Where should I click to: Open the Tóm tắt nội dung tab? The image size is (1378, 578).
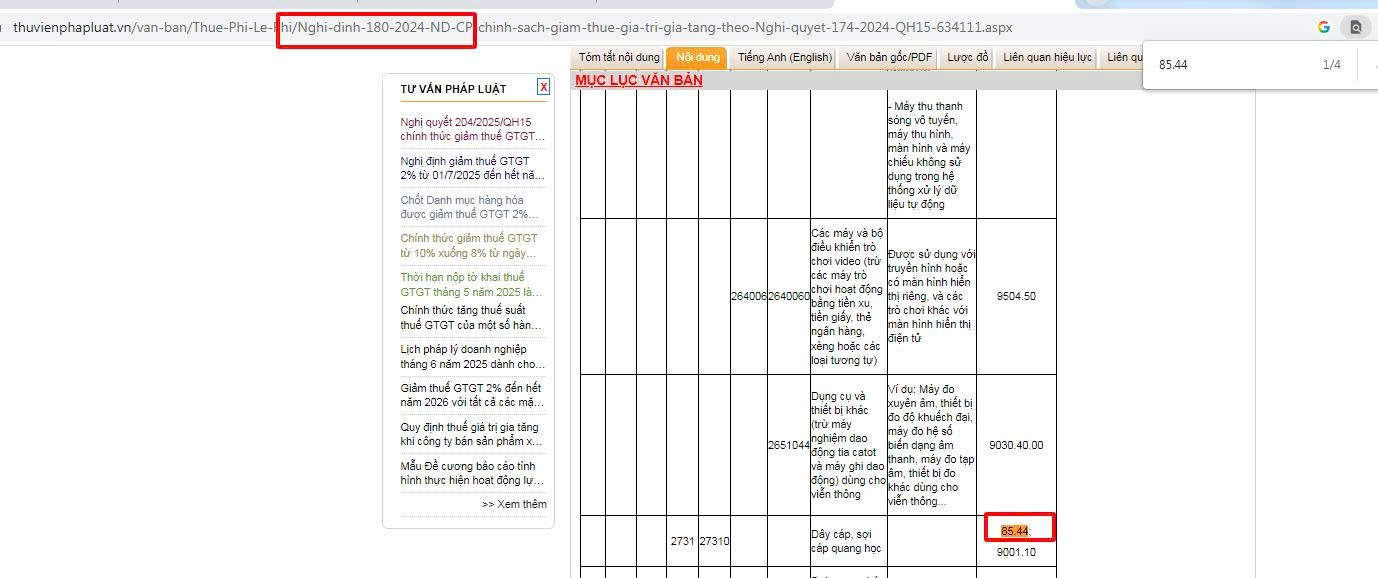(619, 57)
